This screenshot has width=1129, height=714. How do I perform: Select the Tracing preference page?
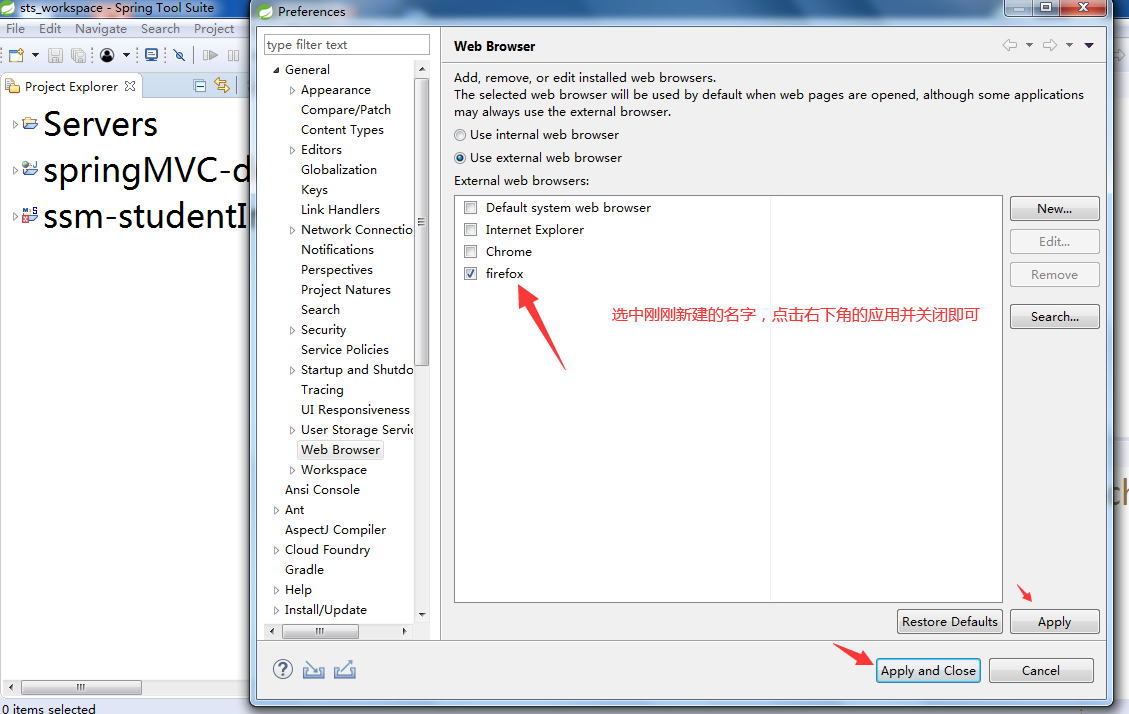(322, 389)
